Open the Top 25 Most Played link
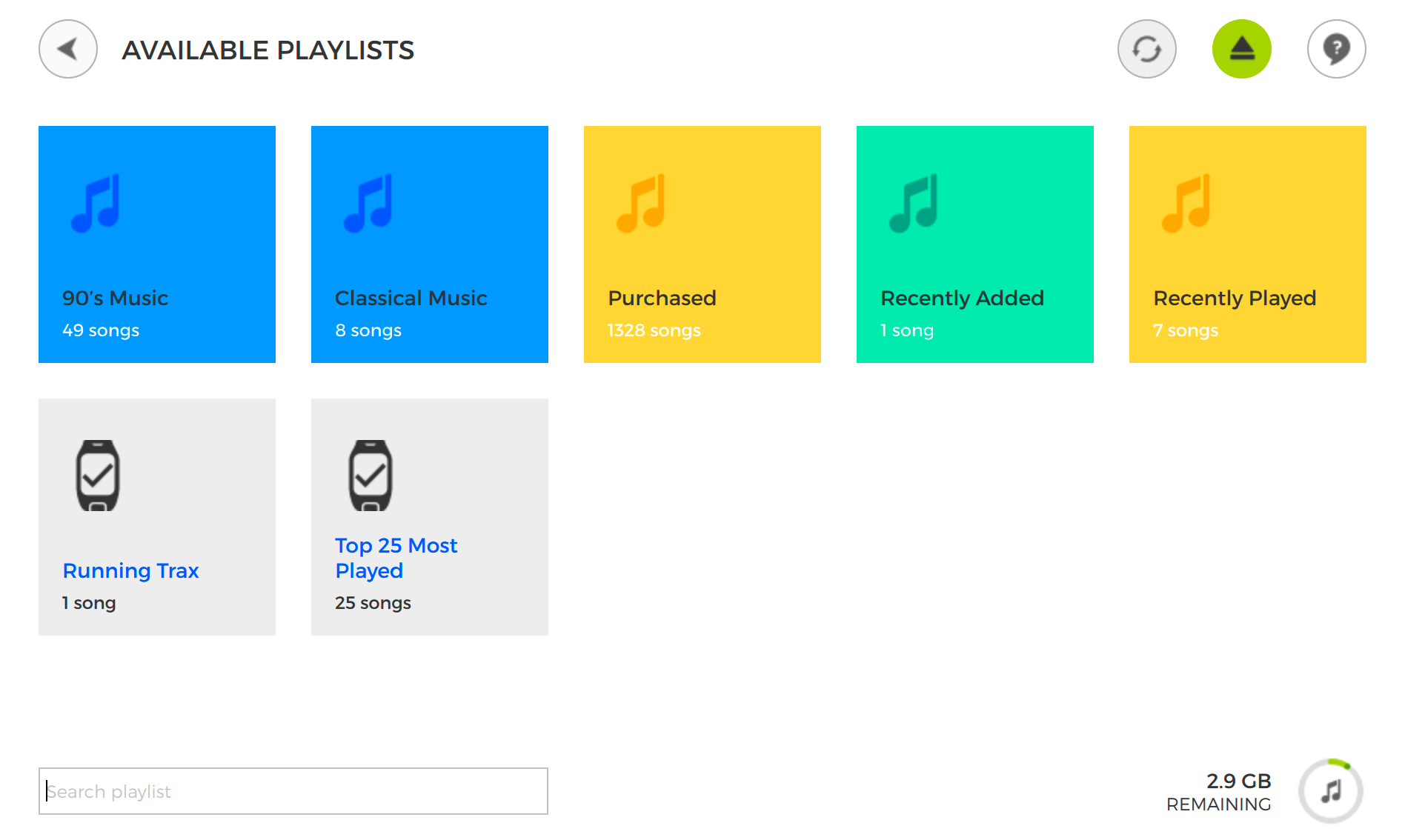Viewport: 1405px width, 840px height. click(396, 558)
